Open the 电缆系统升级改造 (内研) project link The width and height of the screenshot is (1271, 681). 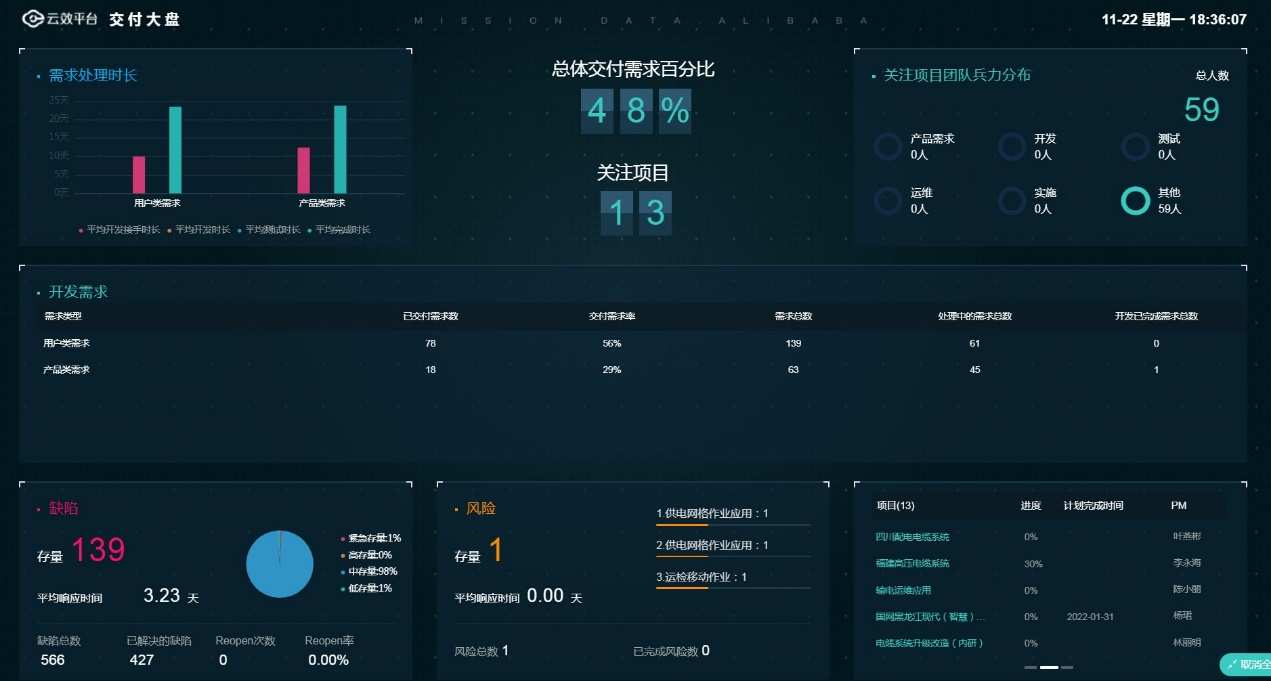[x=928, y=643]
